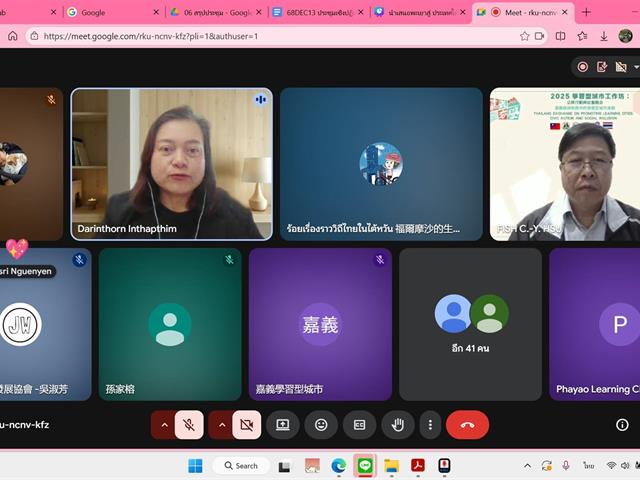Open split screen view in browser
The width and height of the screenshot is (640, 480).
[560, 36]
